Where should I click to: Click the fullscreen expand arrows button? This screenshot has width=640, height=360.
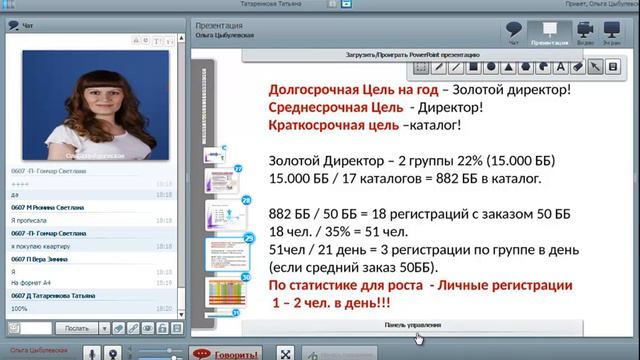point(285,353)
